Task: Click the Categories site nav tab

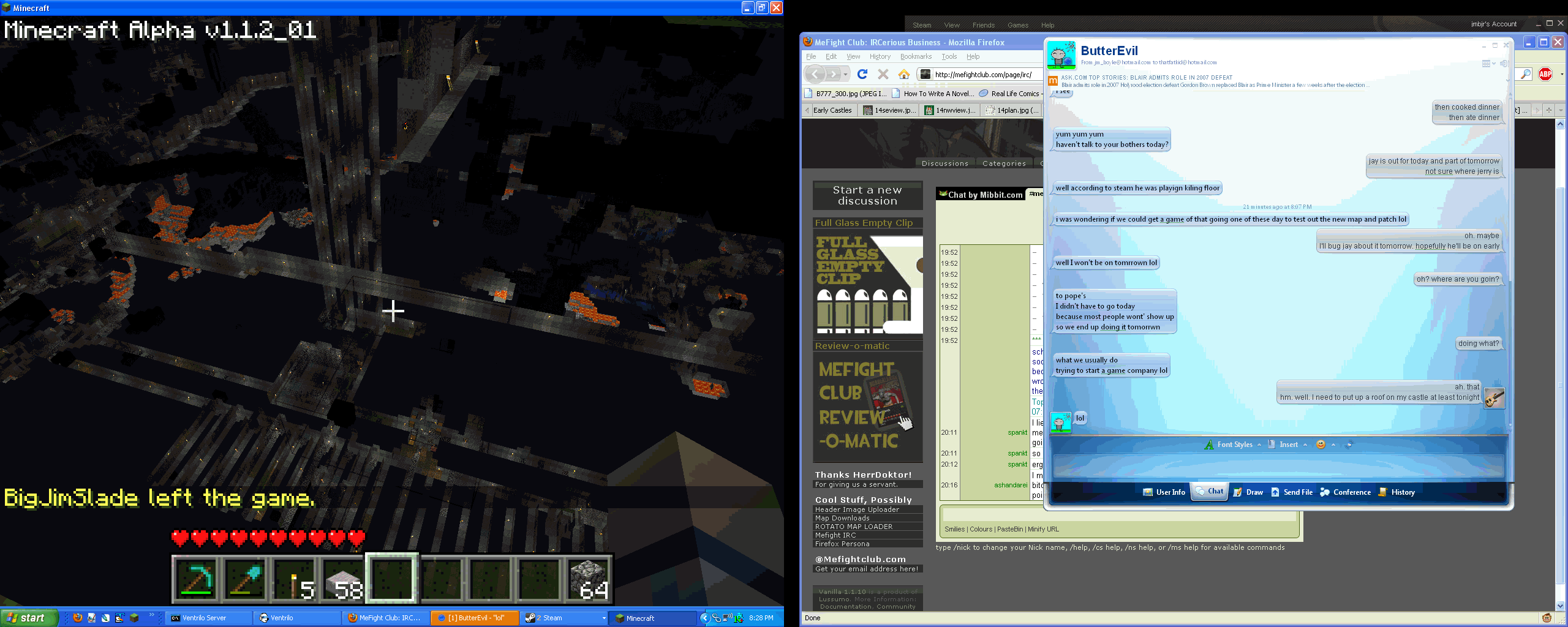Action: pyautogui.click(x=1004, y=163)
